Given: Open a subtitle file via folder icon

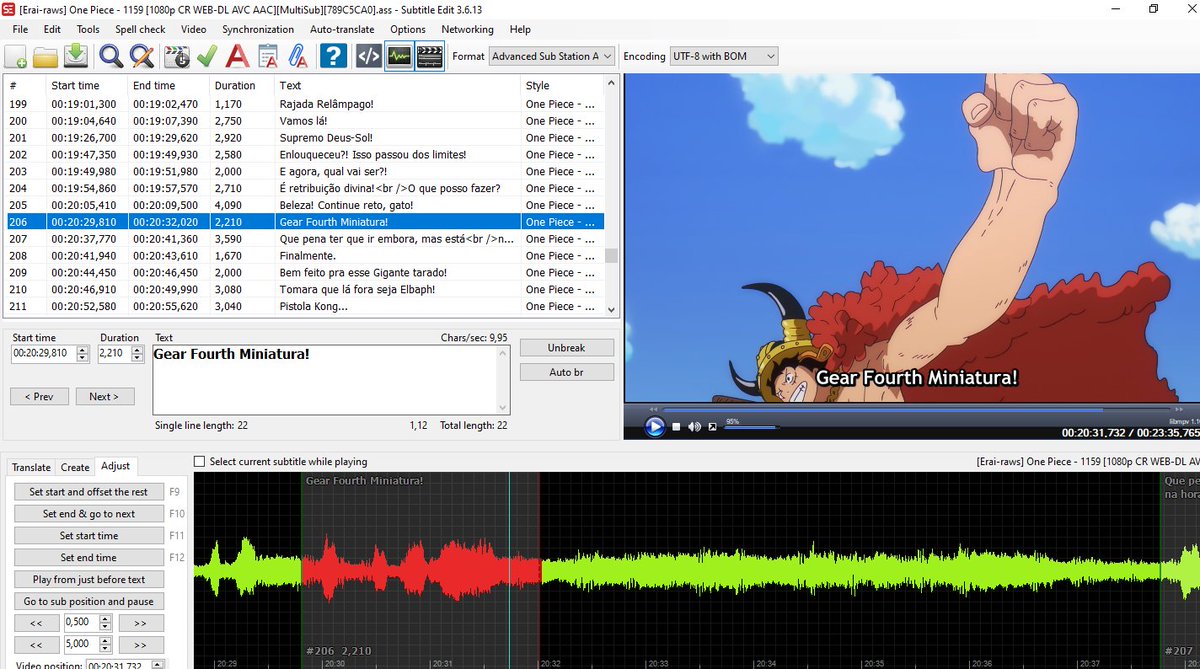Looking at the screenshot, I should point(45,57).
